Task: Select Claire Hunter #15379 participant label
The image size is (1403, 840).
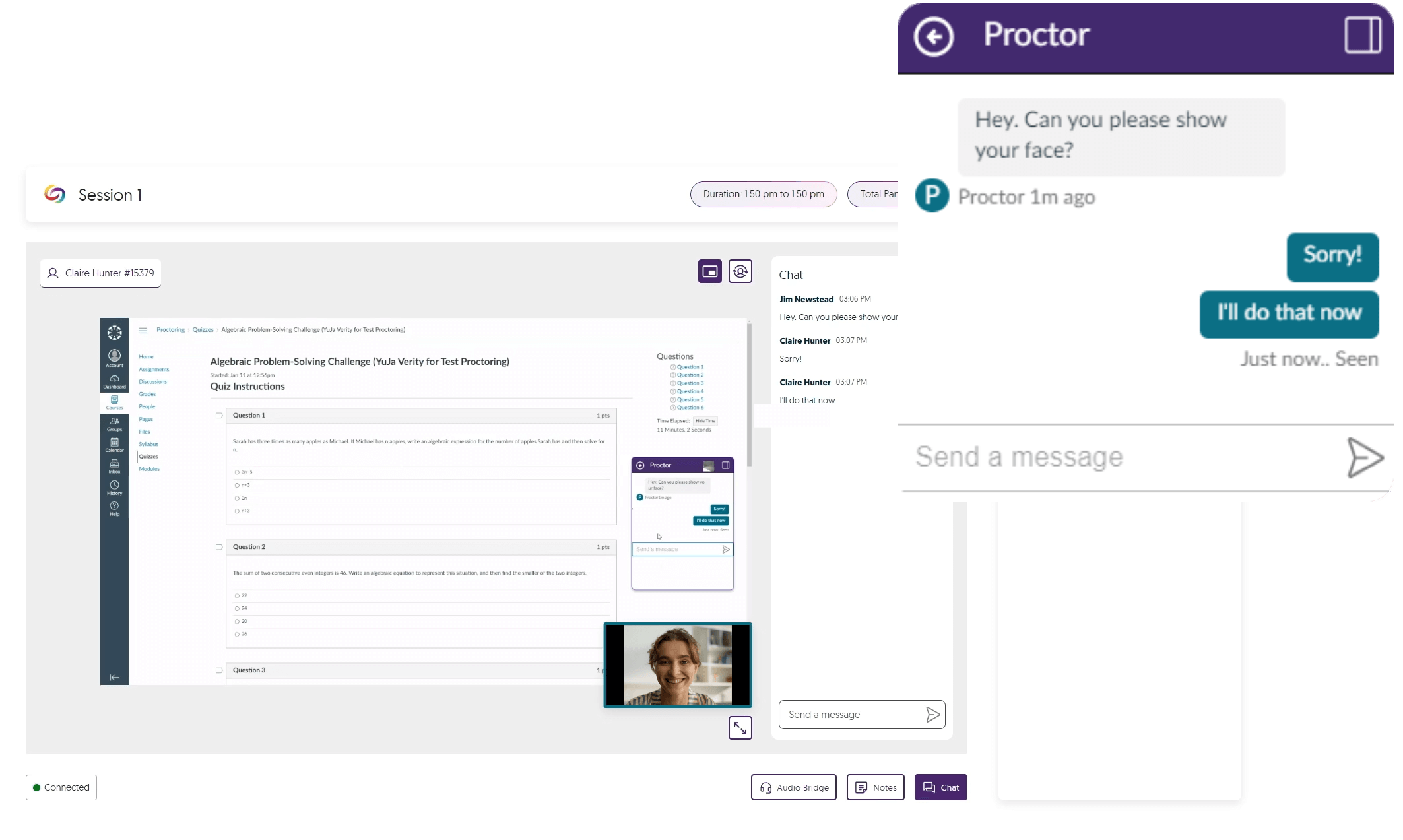Action: (x=101, y=273)
